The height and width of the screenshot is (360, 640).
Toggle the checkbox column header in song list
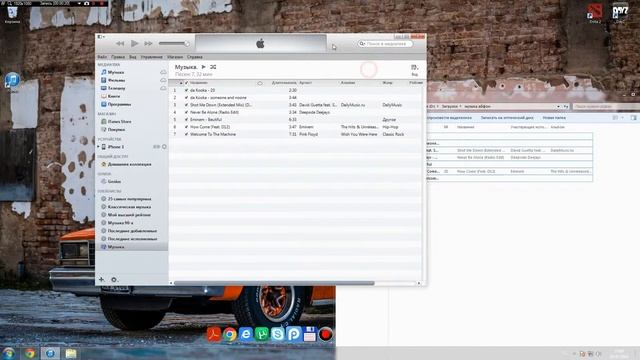click(187, 83)
